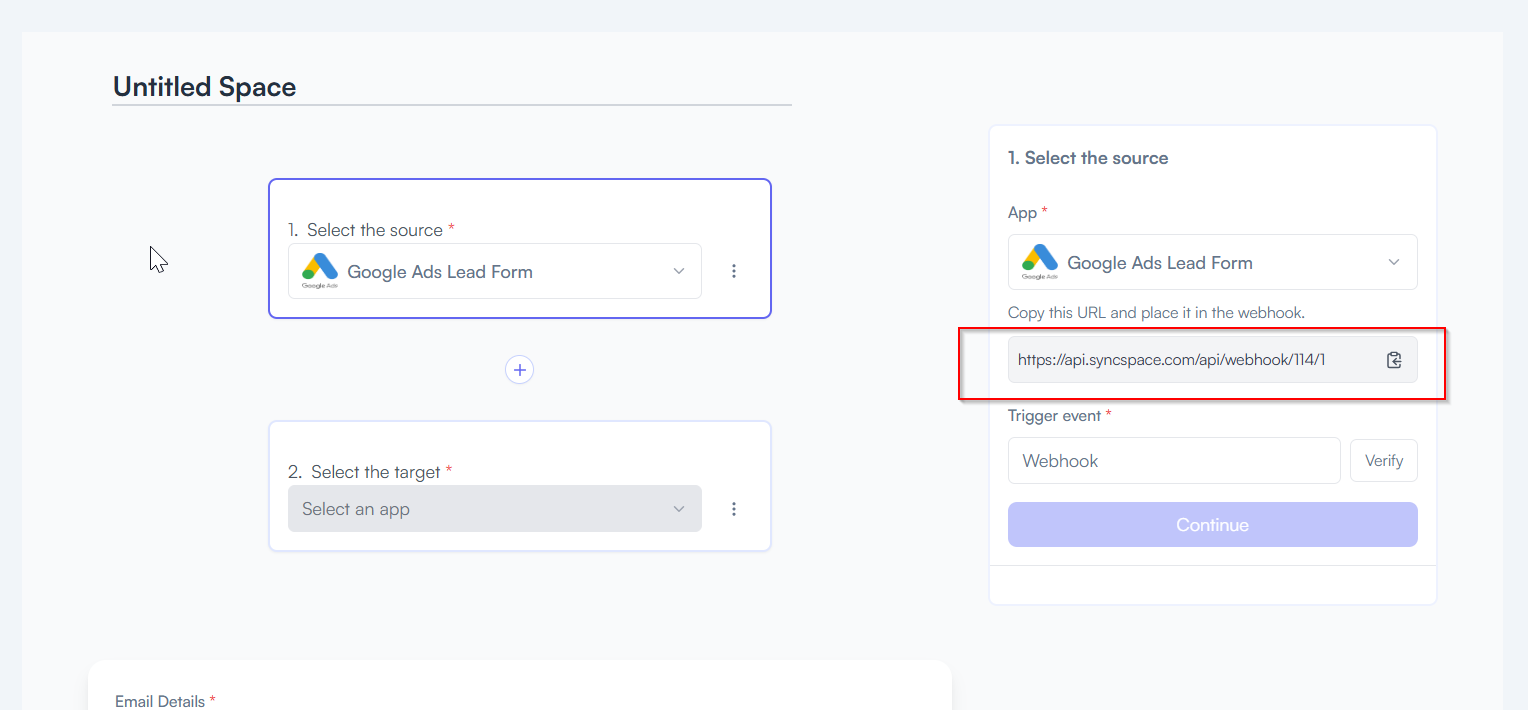Click 'Copy this URL and place it' text
Viewport: 1528px width, 710px height.
click(x=1156, y=313)
